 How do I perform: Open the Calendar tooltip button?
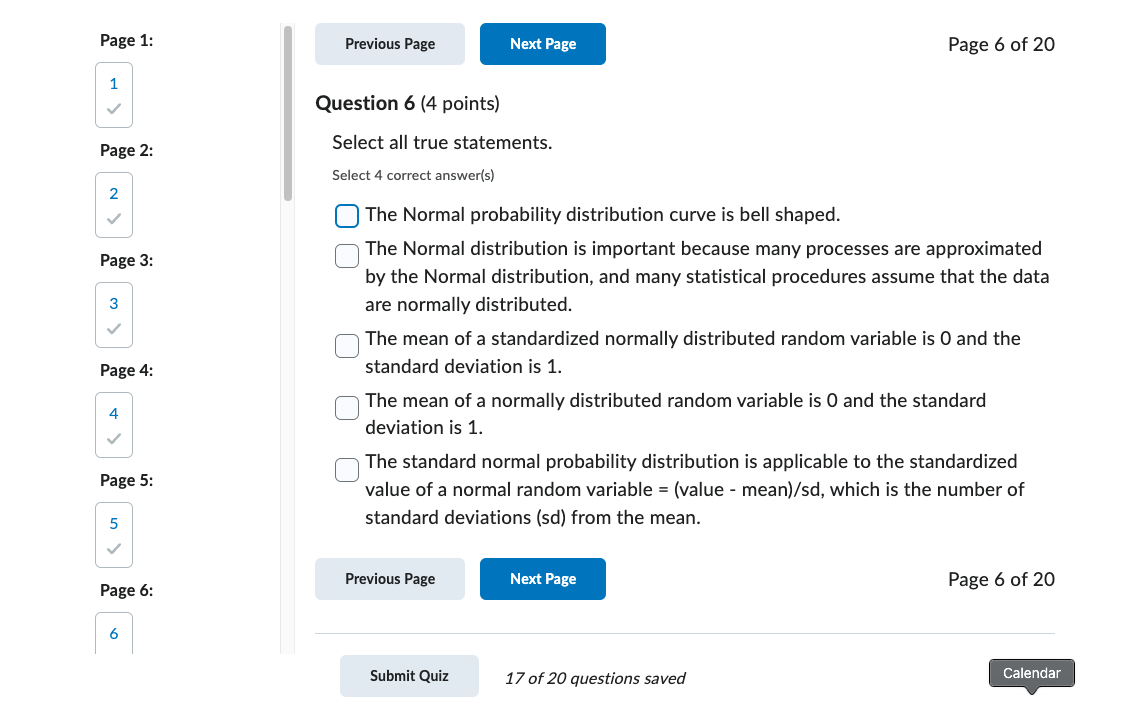1031,673
